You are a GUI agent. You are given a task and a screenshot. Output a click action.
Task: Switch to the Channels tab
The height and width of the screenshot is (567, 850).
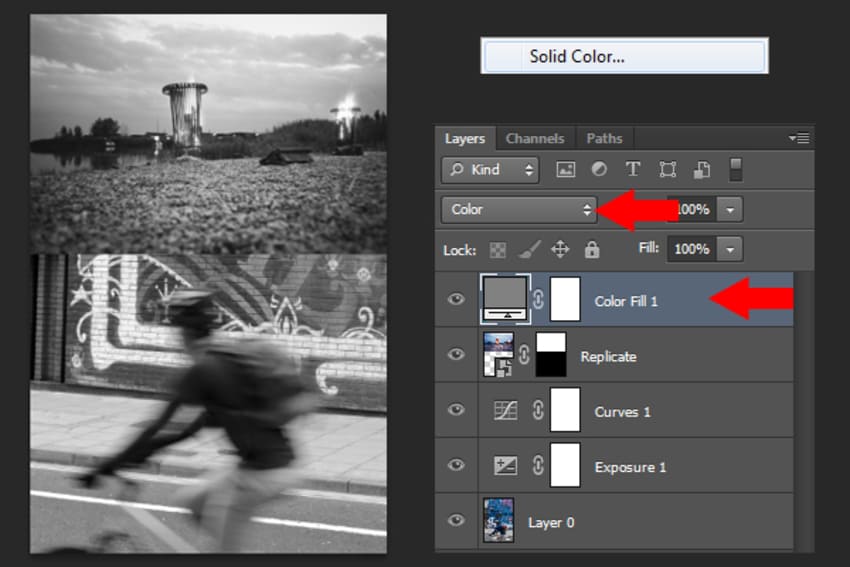click(535, 139)
